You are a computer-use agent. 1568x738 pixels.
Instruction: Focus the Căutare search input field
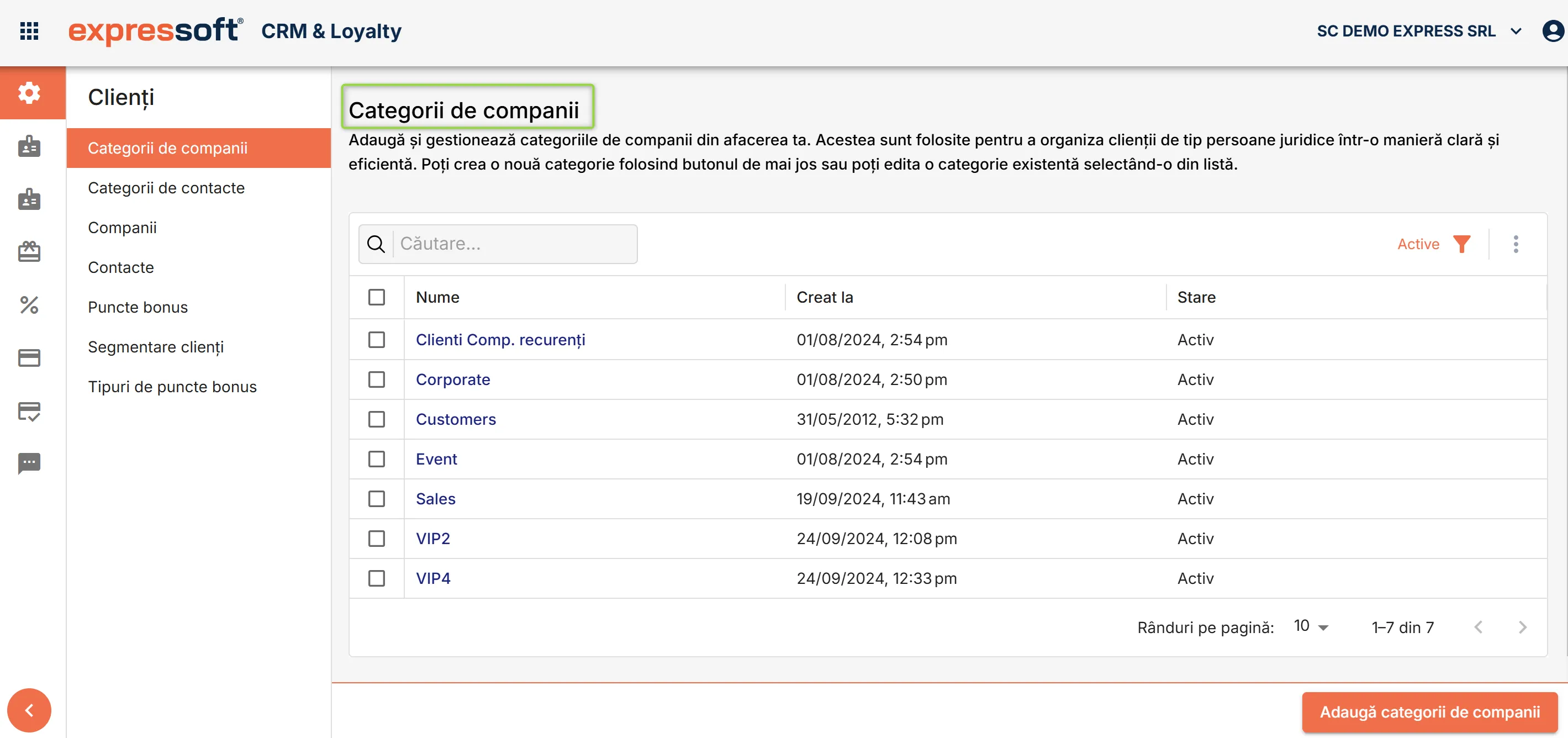pyautogui.click(x=515, y=244)
